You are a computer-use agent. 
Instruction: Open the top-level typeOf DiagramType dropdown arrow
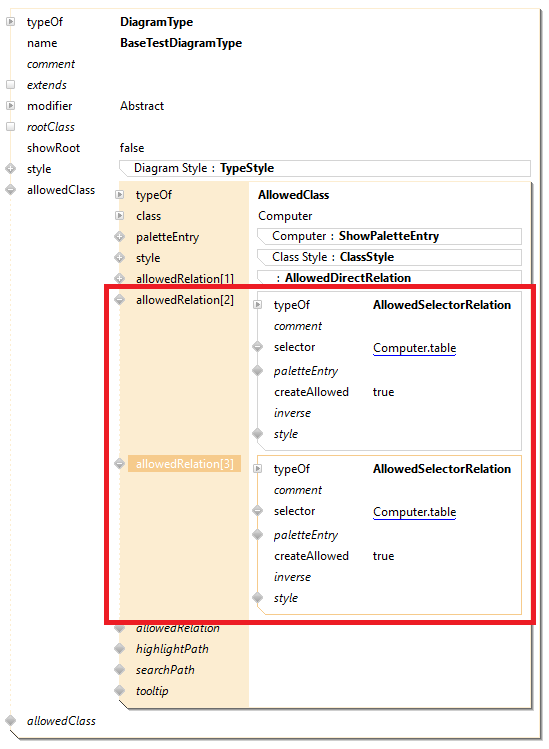click(11, 21)
